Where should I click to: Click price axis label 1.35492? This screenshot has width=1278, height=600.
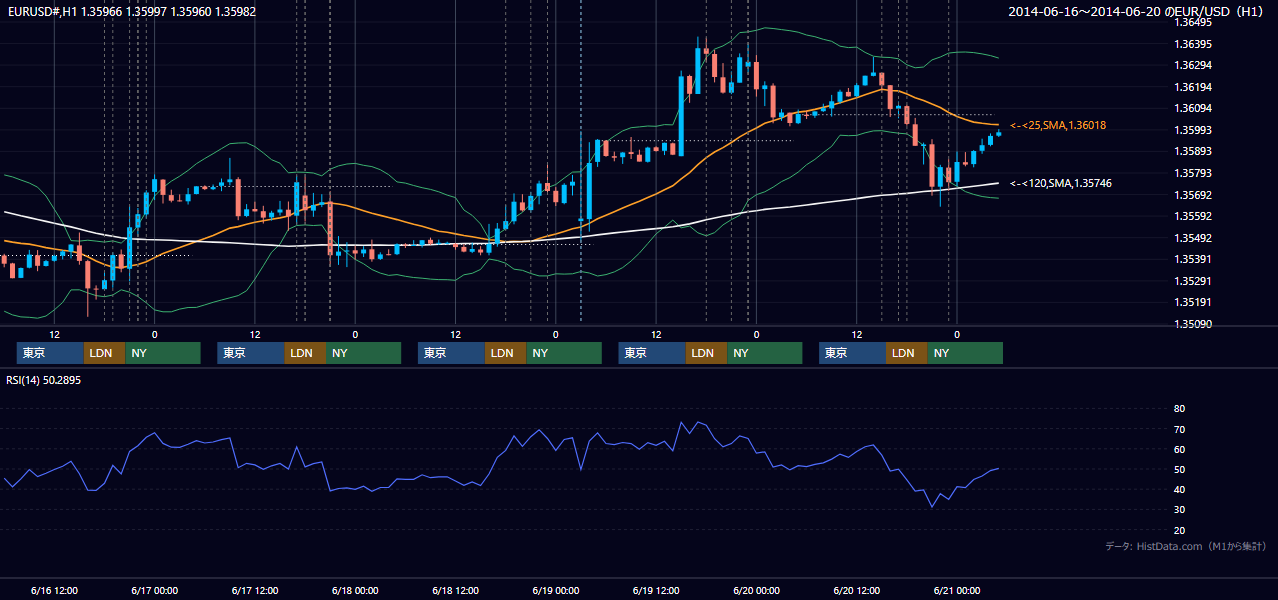pyautogui.click(x=1192, y=238)
